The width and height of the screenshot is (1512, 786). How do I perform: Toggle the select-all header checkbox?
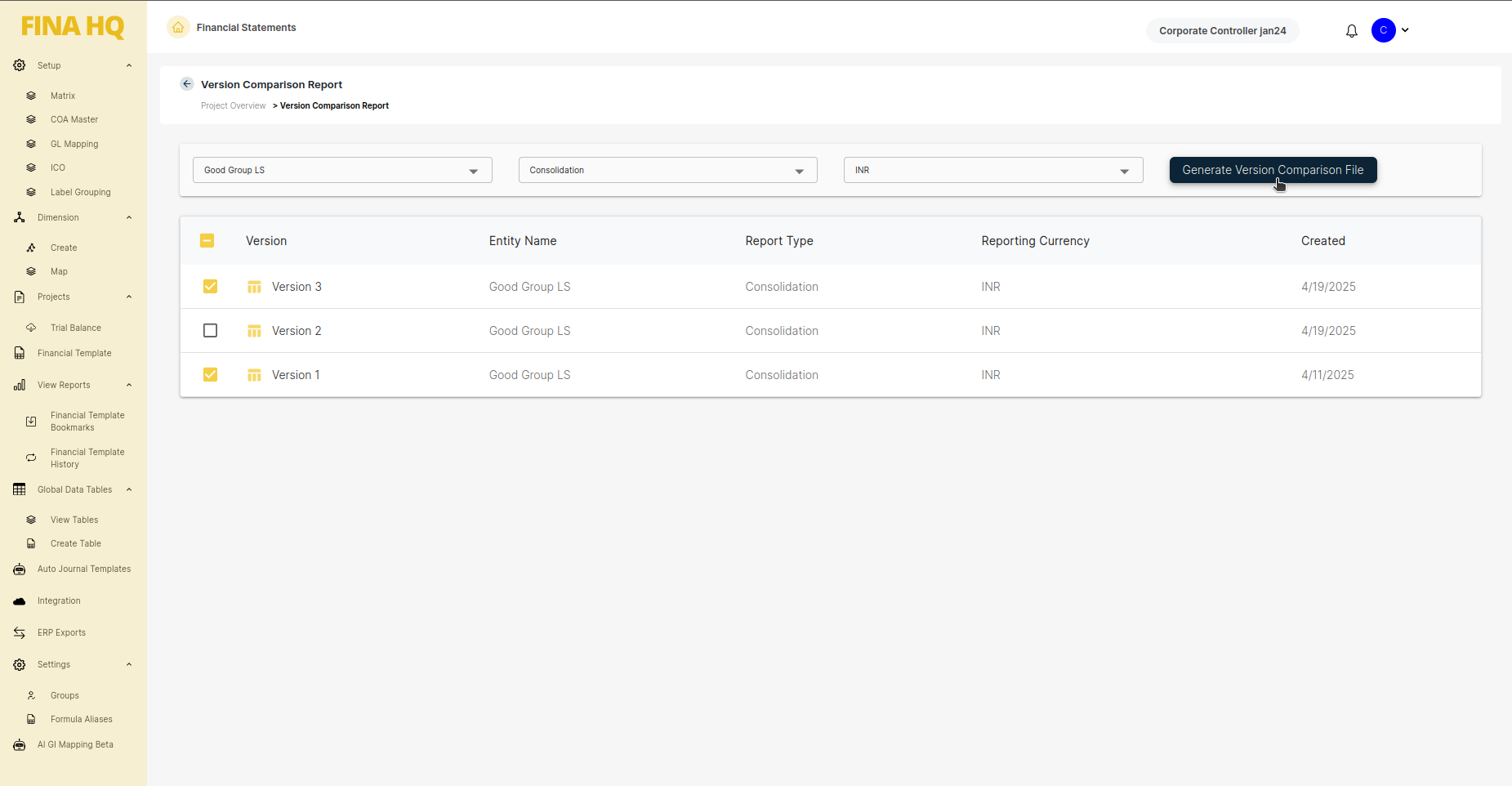point(207,241)
